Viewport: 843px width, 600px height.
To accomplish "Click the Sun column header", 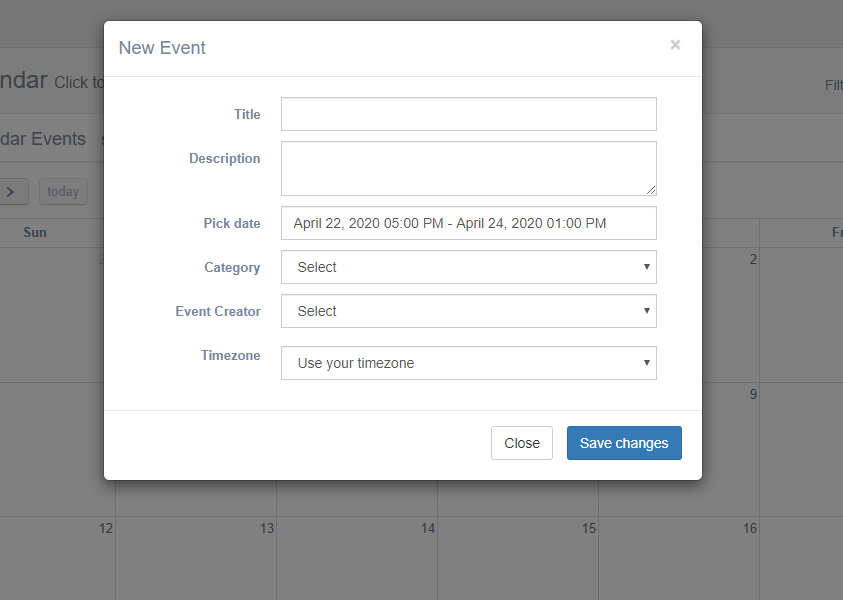I will click(35, 232).
